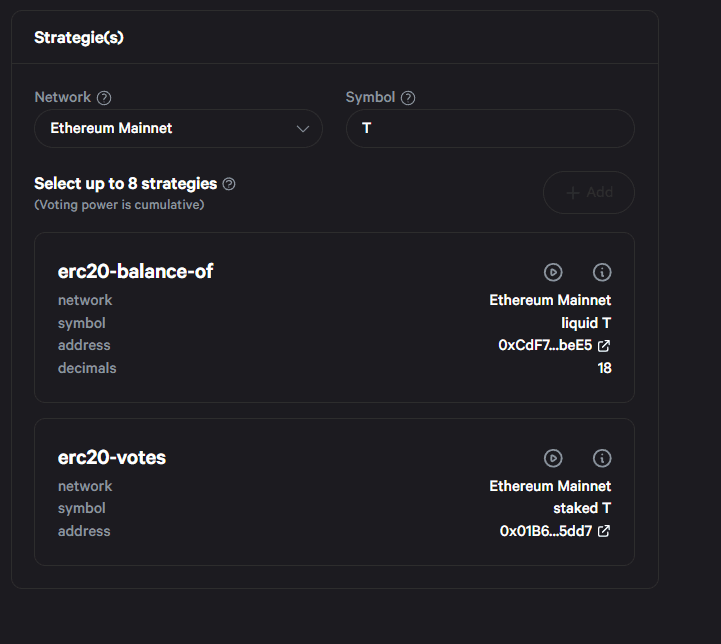Select the erc20-votes strategy title
The width and height of the screenshot is (721, 644).
112,457
